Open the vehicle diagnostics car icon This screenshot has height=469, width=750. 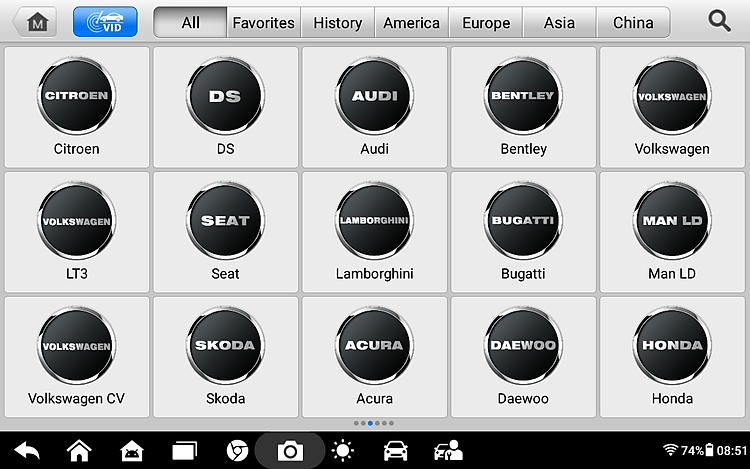pos(396,451)
